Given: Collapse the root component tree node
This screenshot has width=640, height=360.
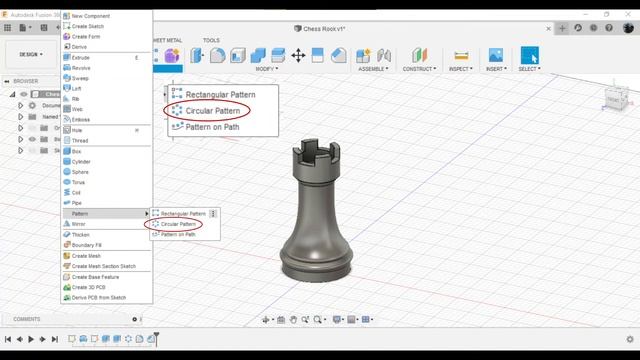Looking at the screenshot, I should 12,94.
